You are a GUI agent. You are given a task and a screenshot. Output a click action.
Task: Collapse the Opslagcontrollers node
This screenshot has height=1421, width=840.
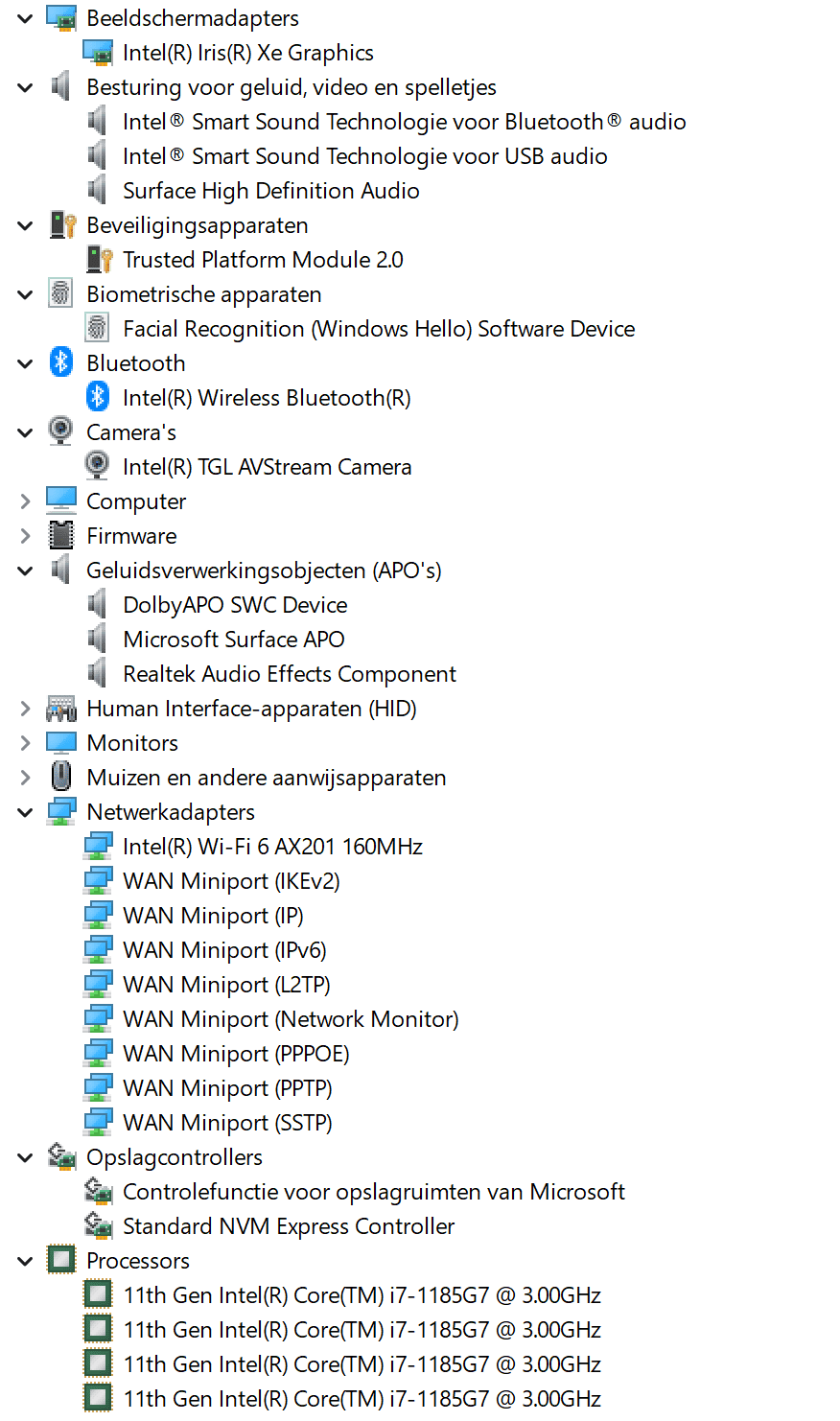tap(26, 1157)
